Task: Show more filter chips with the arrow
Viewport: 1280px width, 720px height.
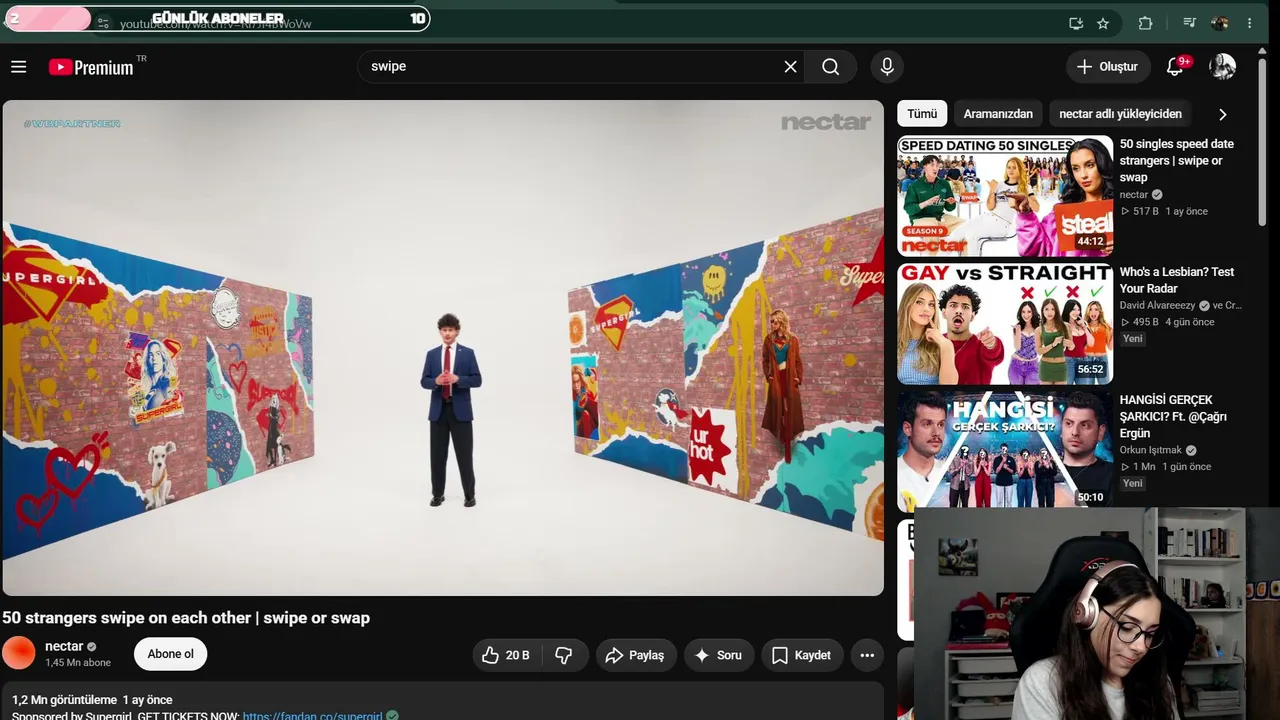Action: point(1222,114)
